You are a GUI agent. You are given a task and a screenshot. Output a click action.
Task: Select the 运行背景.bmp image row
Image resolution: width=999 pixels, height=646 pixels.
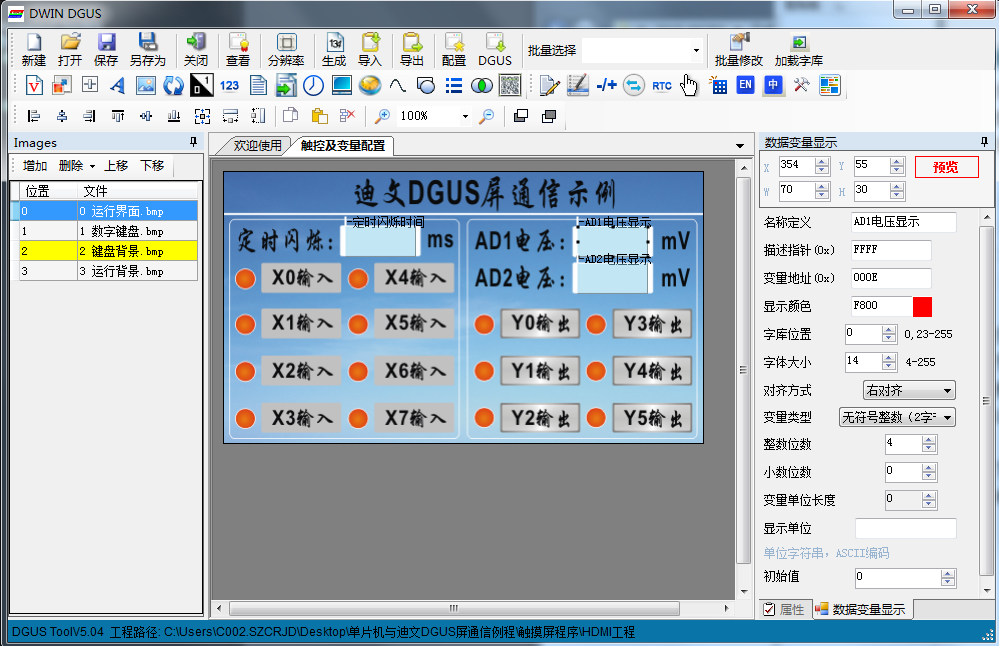[x=104, y=271]
